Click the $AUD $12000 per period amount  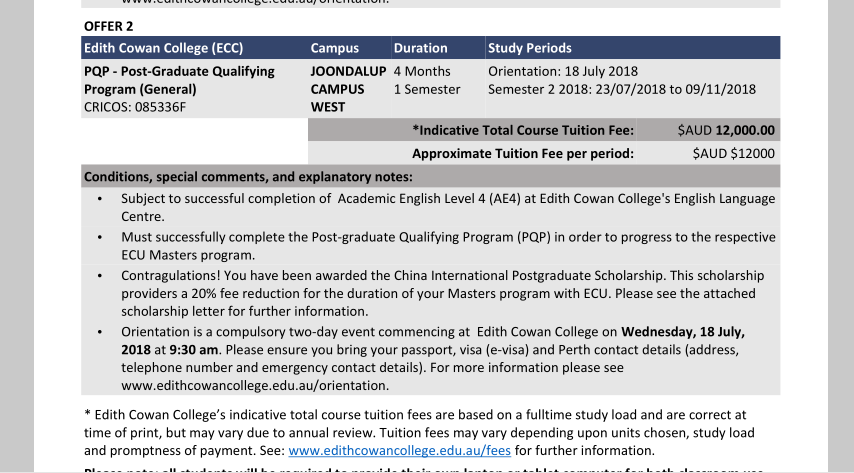(x=734, y=154)
